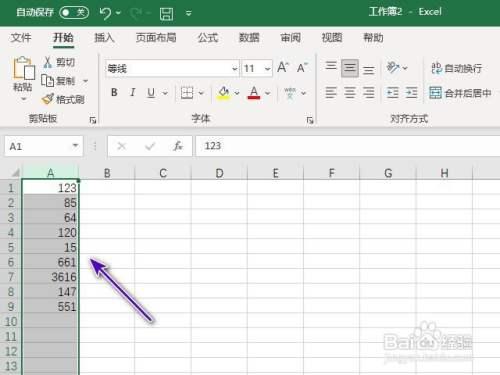Apply Italic formatting icon
The width and height of the screenshot is (500, 375).
133,92
